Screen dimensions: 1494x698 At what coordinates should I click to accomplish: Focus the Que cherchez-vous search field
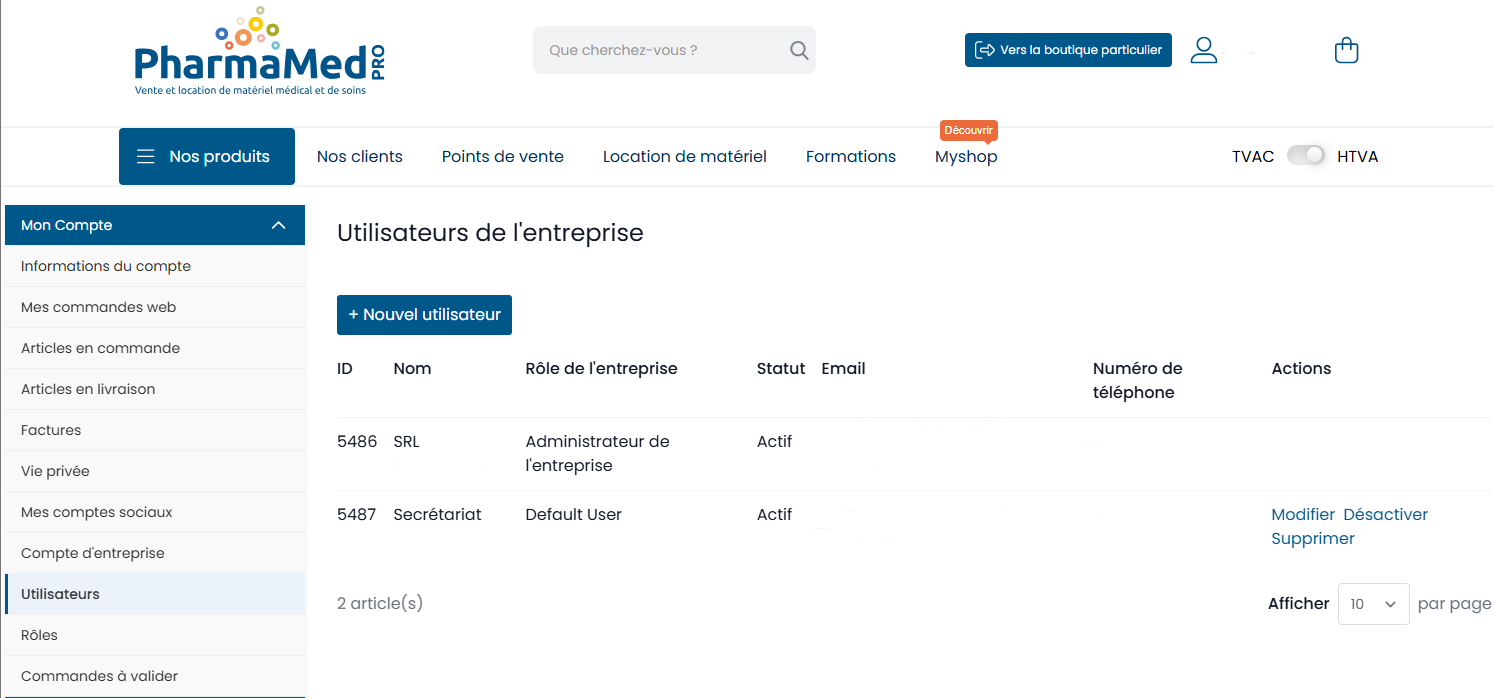pyautogui.click(x=660, y=50)
